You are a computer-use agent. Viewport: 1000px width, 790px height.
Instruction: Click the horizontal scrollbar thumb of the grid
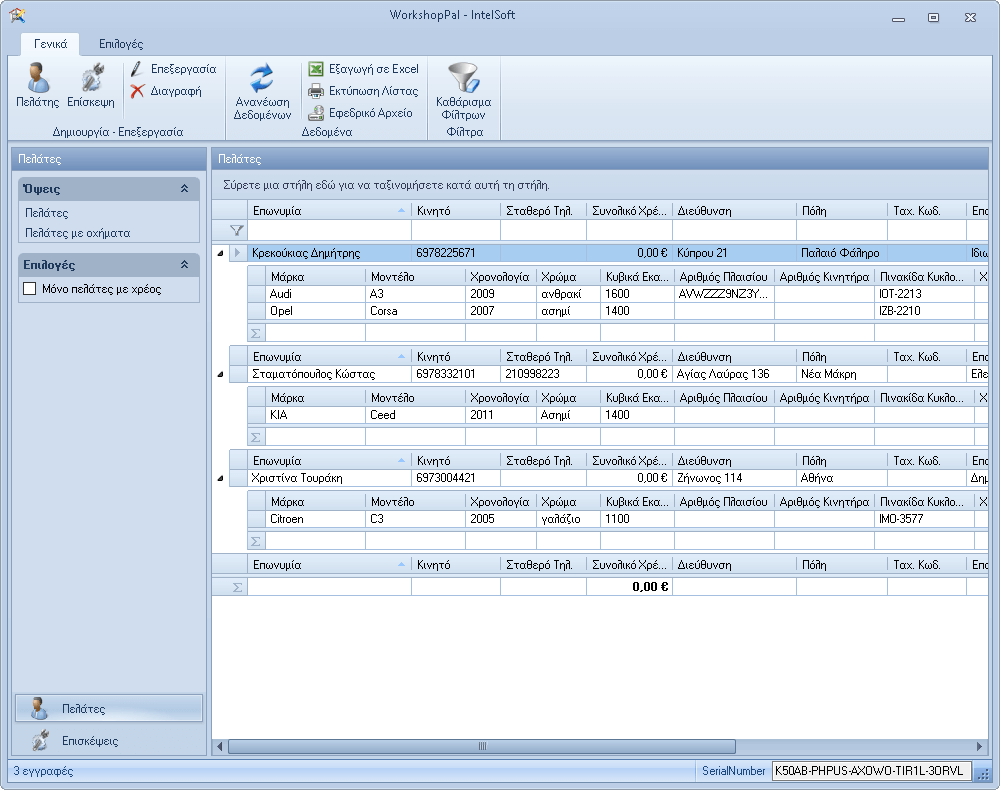point(480,746)
